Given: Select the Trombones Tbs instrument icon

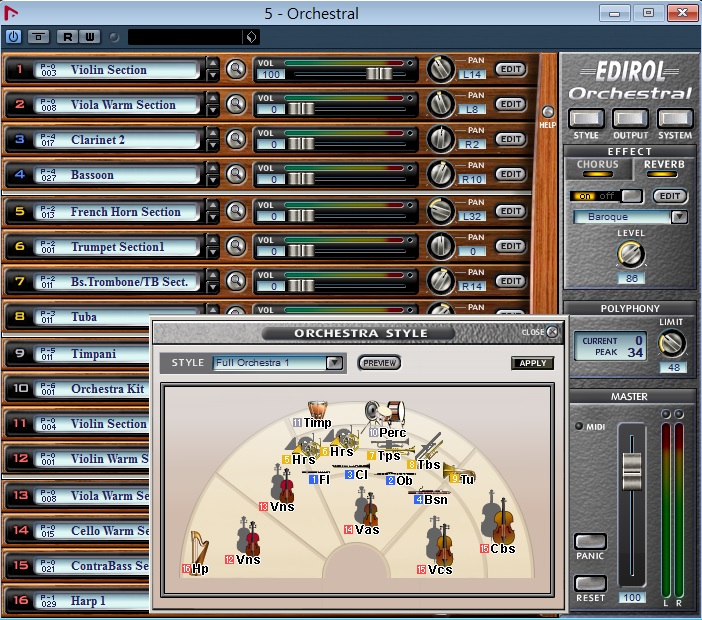Looking at the screenshot, I should (431, 445).
